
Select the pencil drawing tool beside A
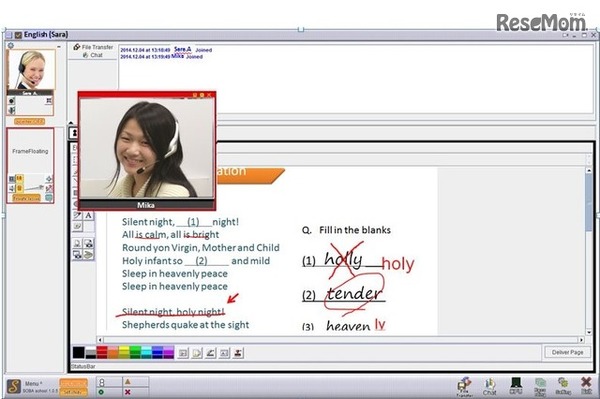point(78,215)
